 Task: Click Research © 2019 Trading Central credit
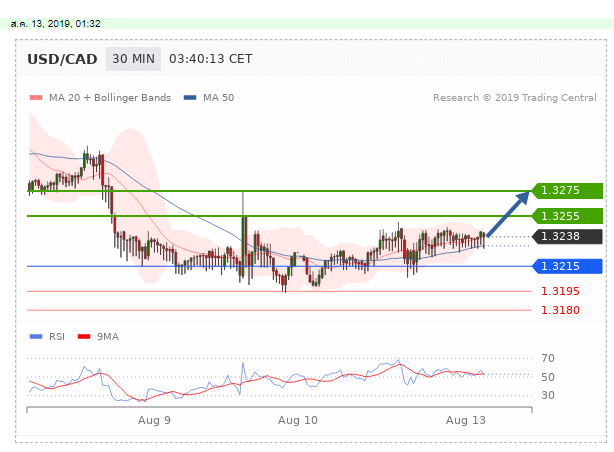(515, 98)
